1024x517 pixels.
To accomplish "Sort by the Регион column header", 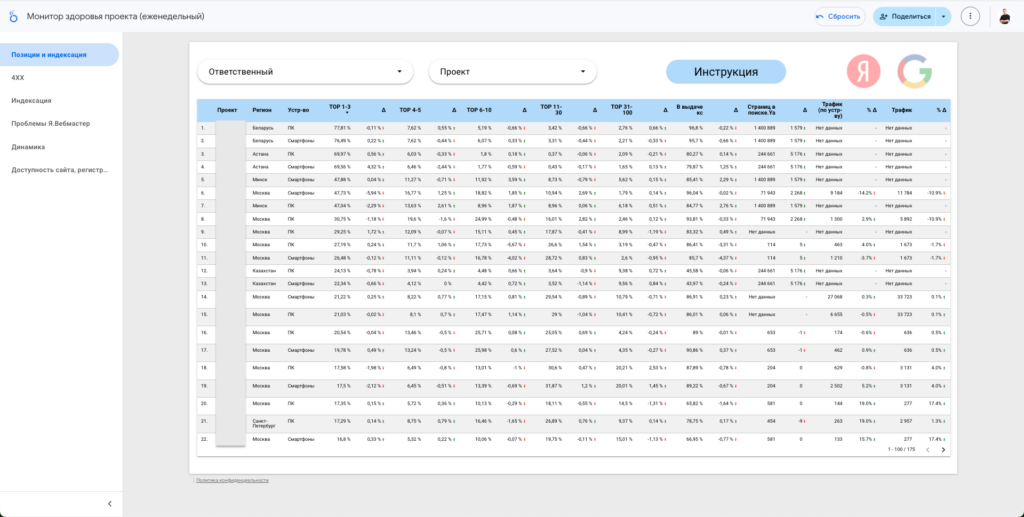I will pyautogui.click(x=262, y=110).
